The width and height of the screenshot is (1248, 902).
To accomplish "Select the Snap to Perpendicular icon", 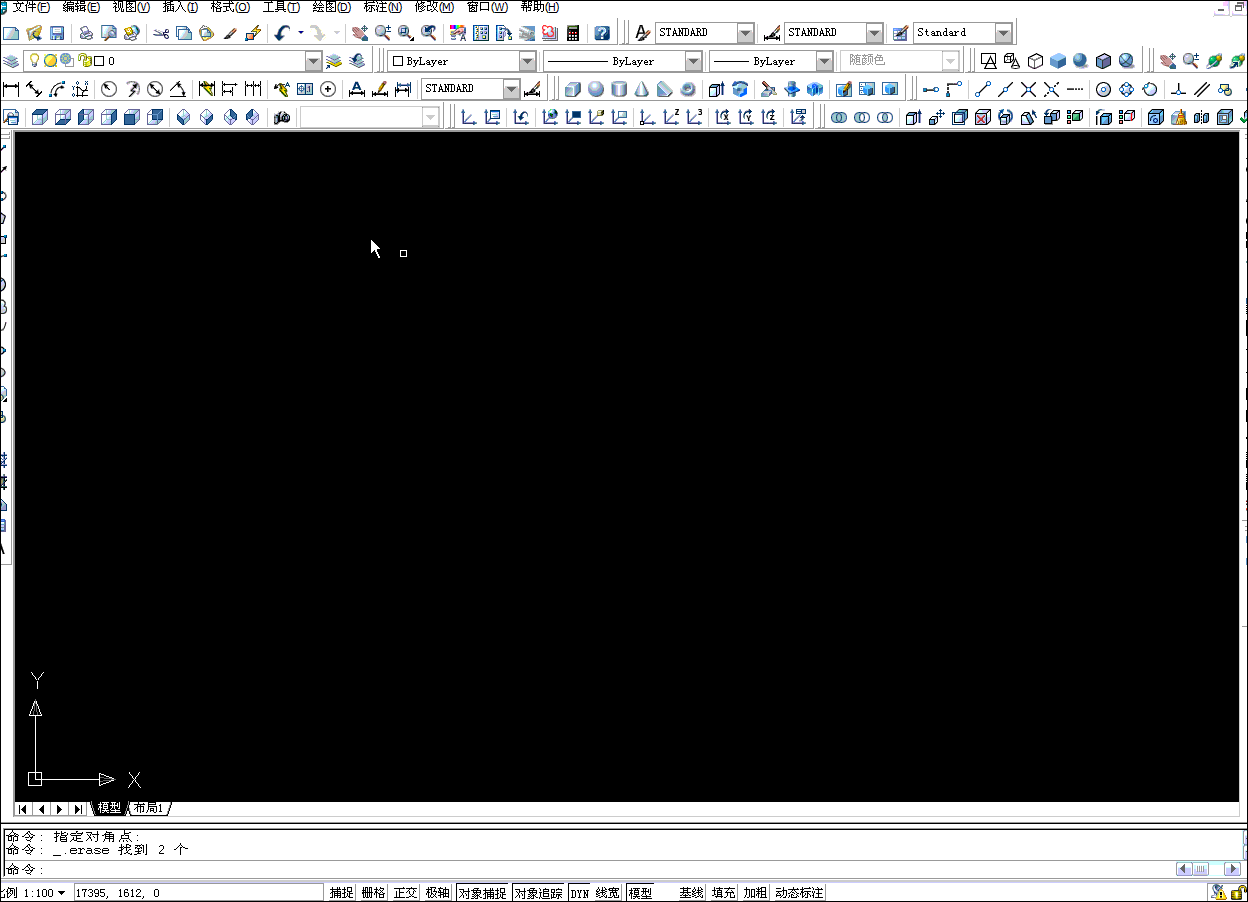I will pos(1179,89).
